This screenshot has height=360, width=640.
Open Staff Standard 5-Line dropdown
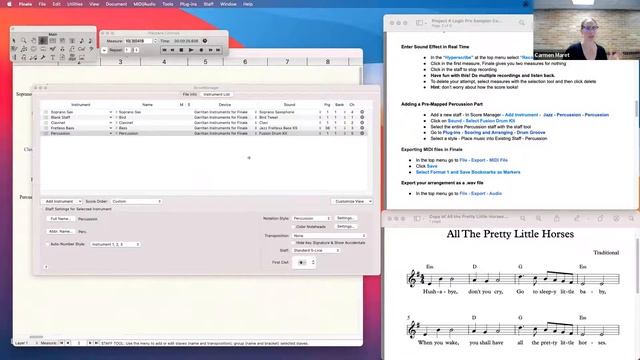(316, 250)
